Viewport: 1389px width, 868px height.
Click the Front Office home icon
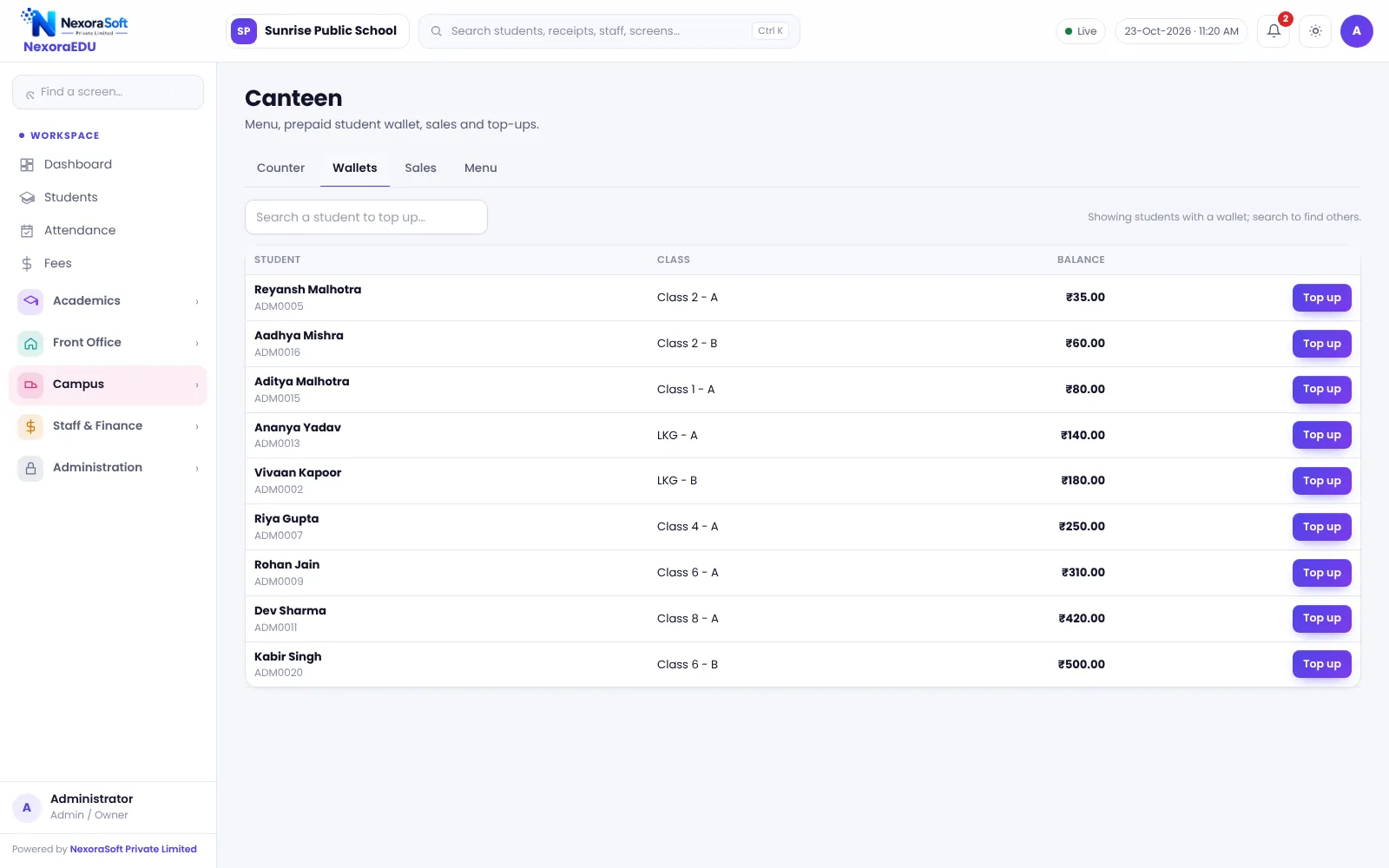pyautogui.click(x=30, y=343)
